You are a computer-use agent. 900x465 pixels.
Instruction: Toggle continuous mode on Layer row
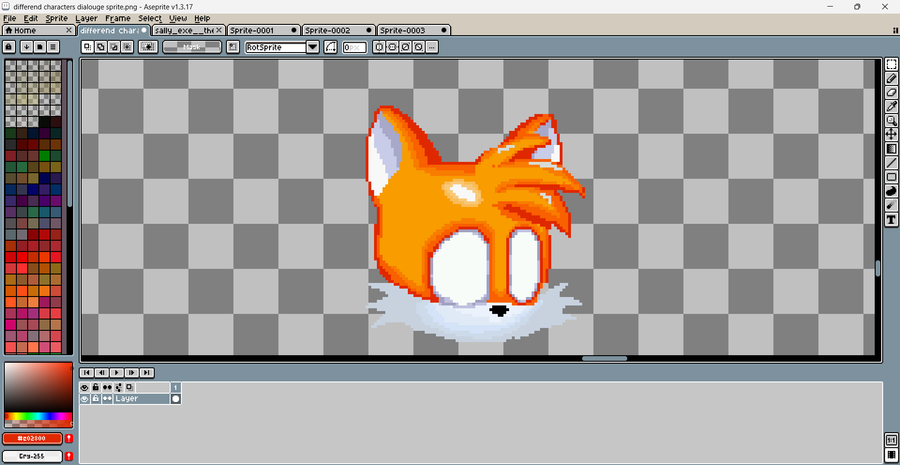point(107,398)
